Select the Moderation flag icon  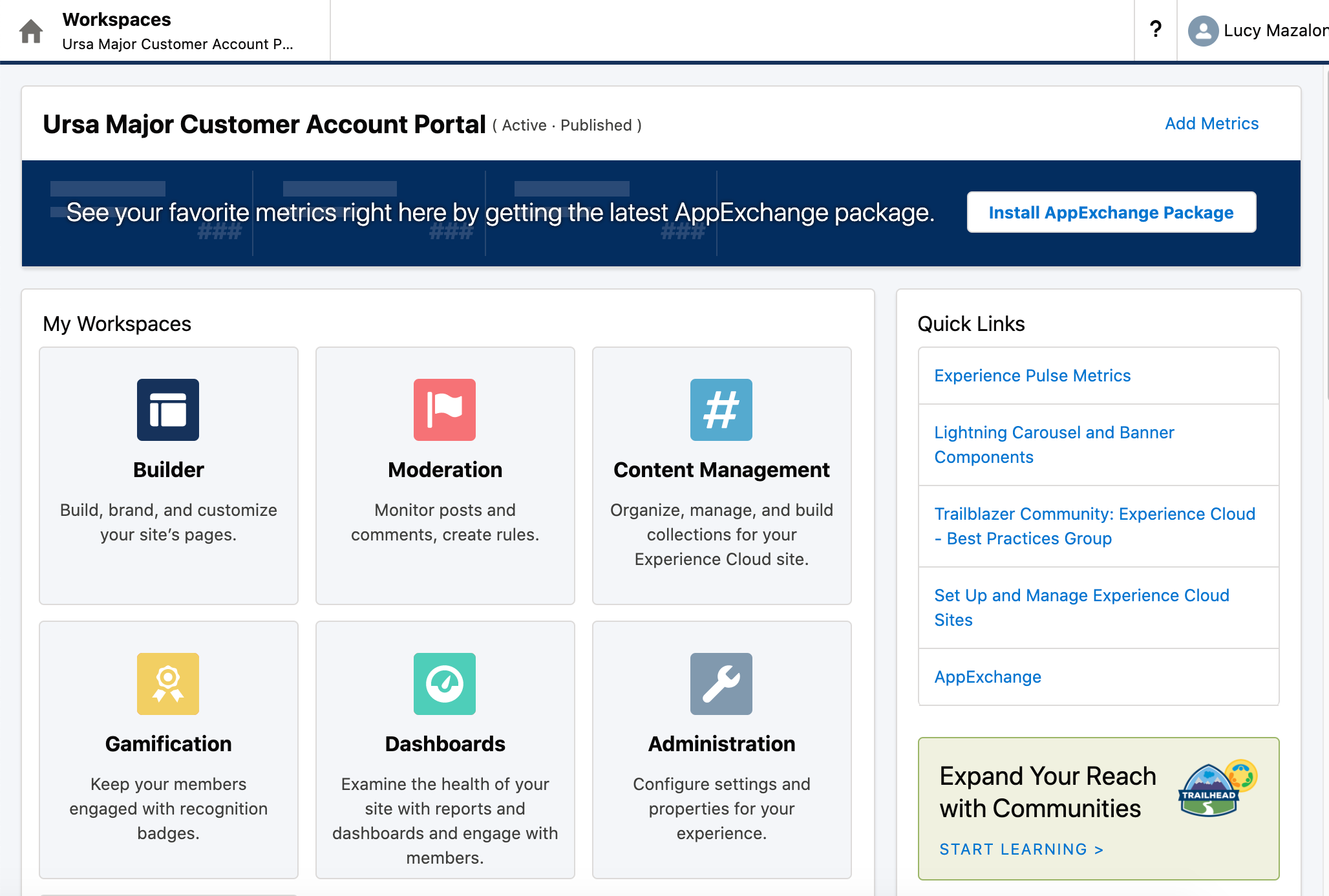point(445,409)
